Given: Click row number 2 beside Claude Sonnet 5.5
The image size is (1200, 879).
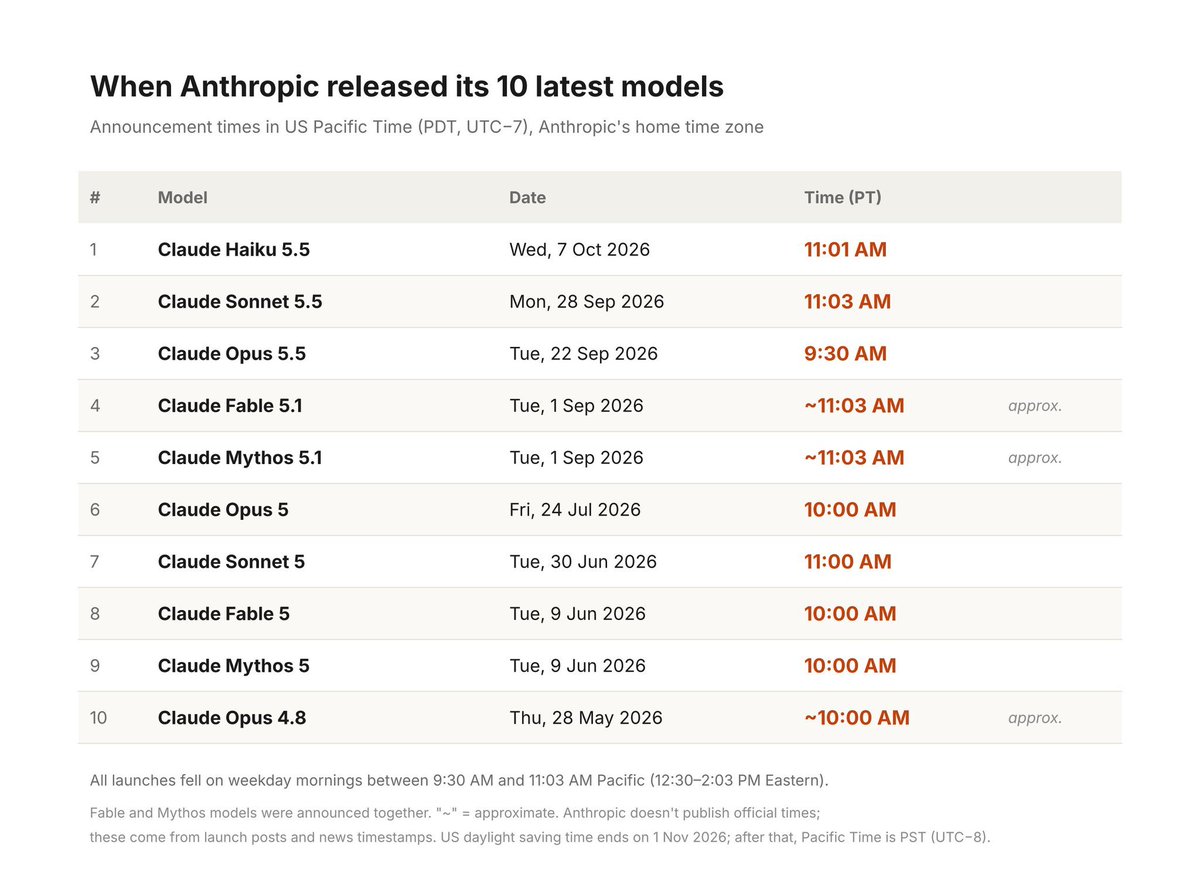Looking at the screenshot, I should point(95,301).
